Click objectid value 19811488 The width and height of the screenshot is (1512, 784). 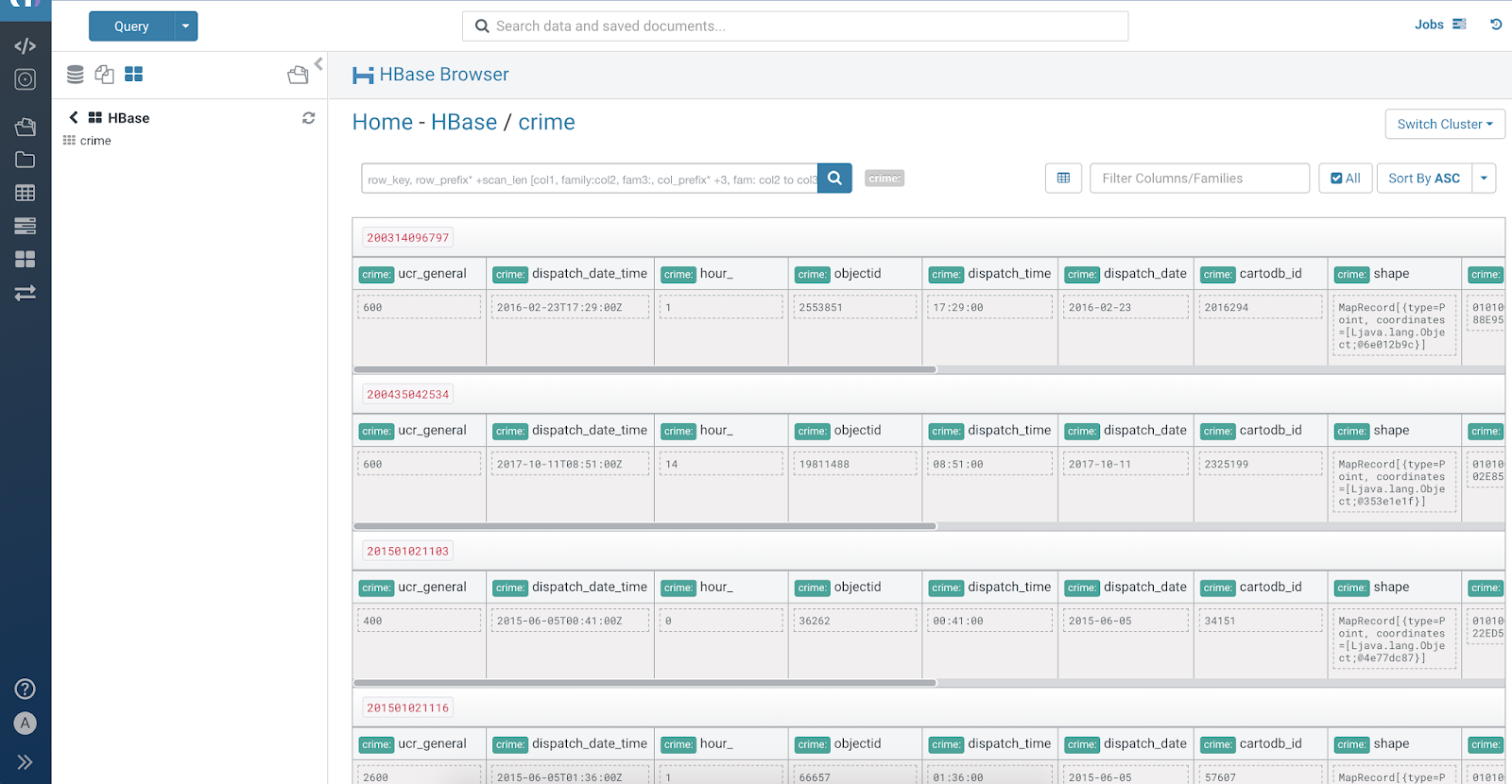854,465
